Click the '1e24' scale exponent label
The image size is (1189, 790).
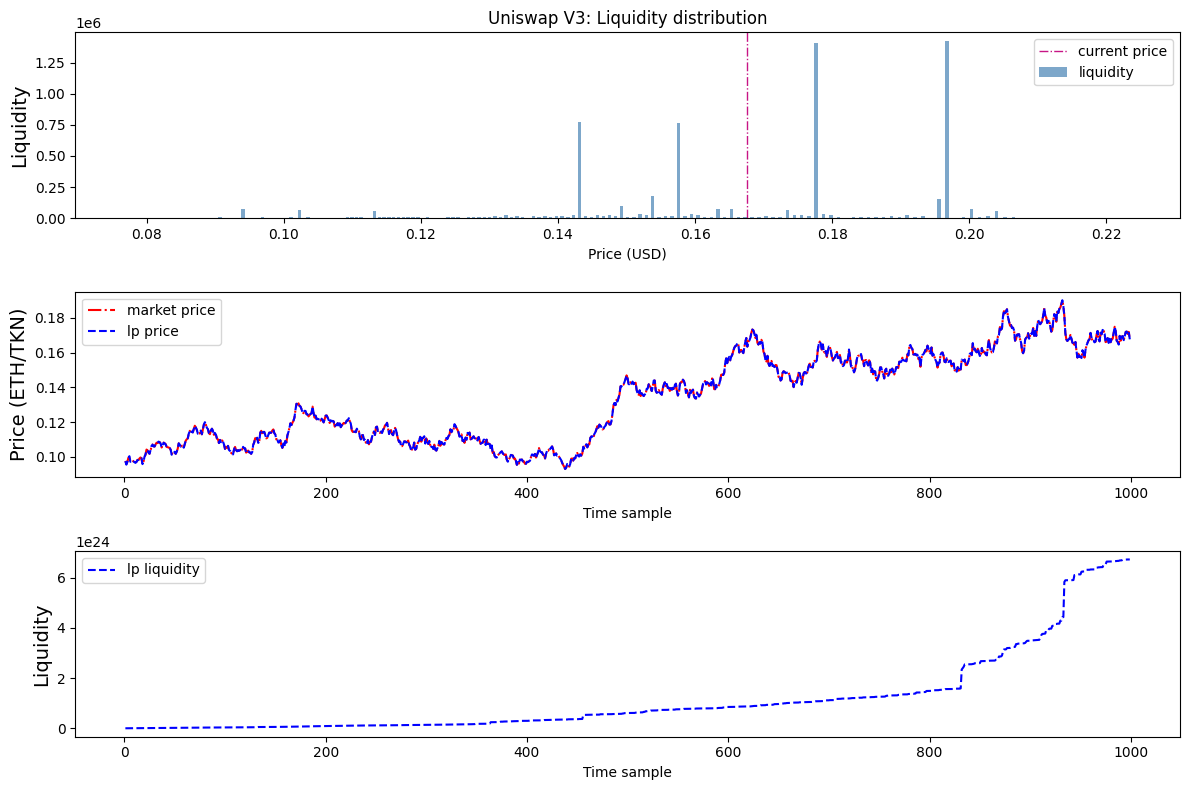point(93,542)
